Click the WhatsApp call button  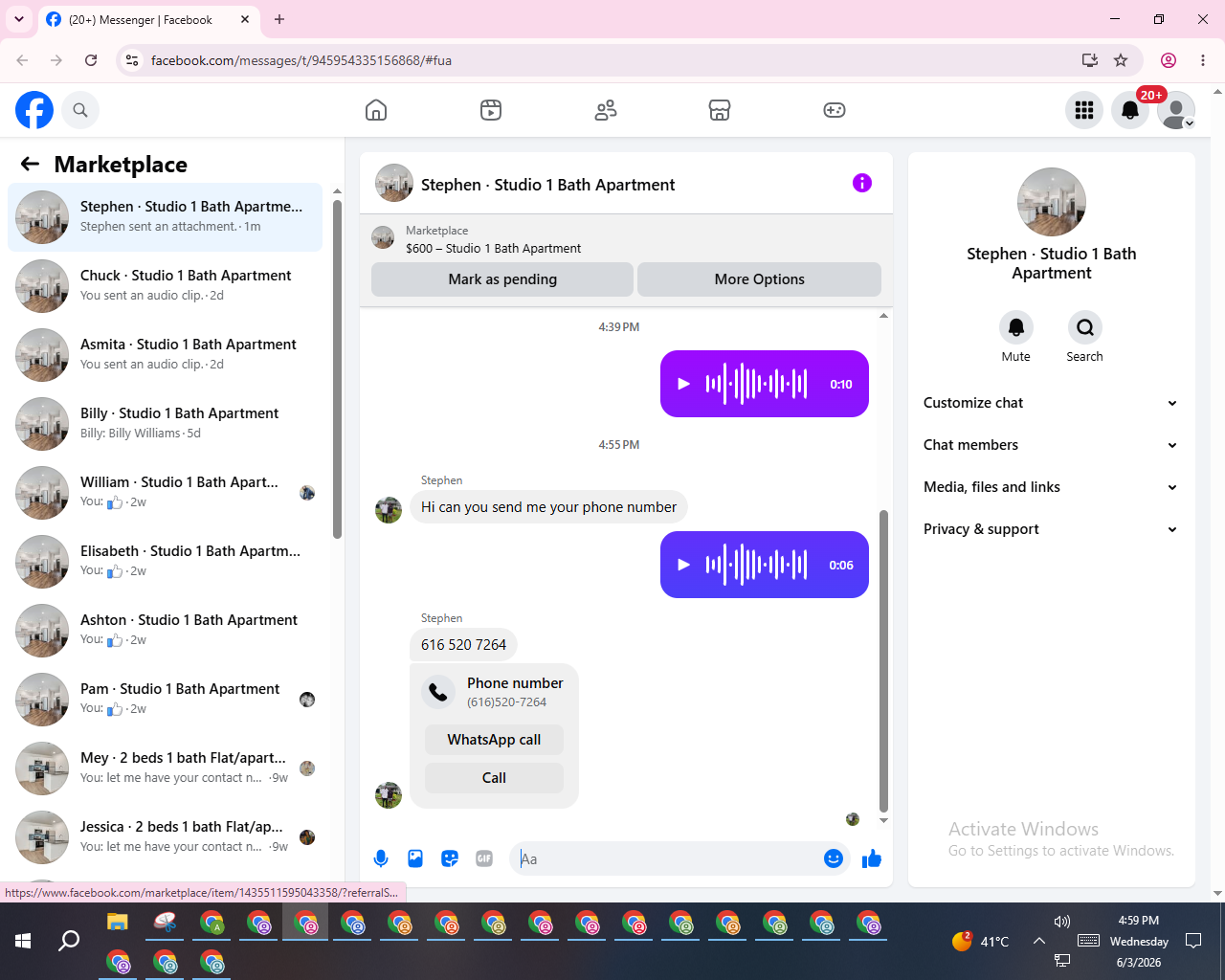pyautogui.click(x=494, y=740)
